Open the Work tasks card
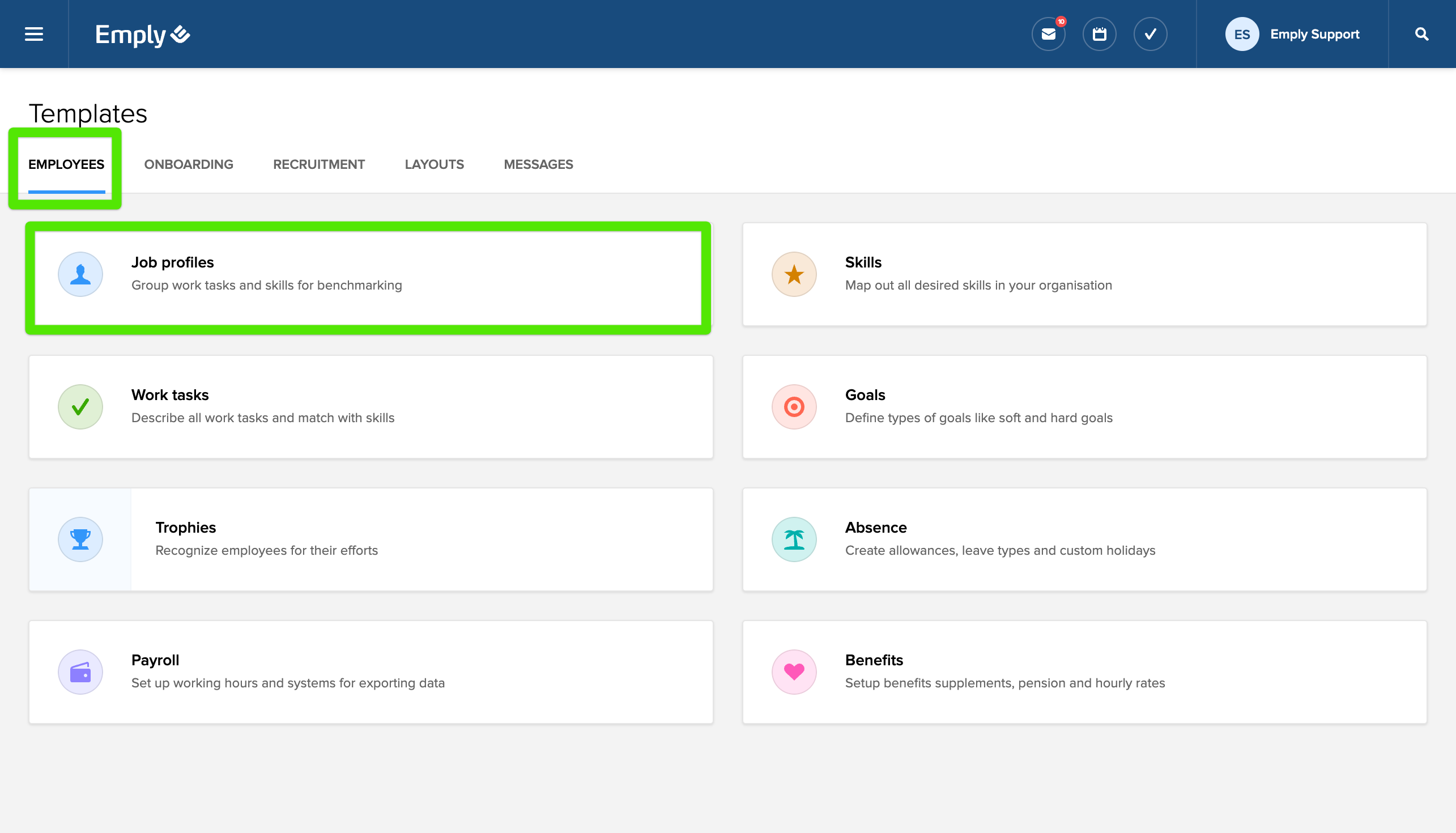 371,407
